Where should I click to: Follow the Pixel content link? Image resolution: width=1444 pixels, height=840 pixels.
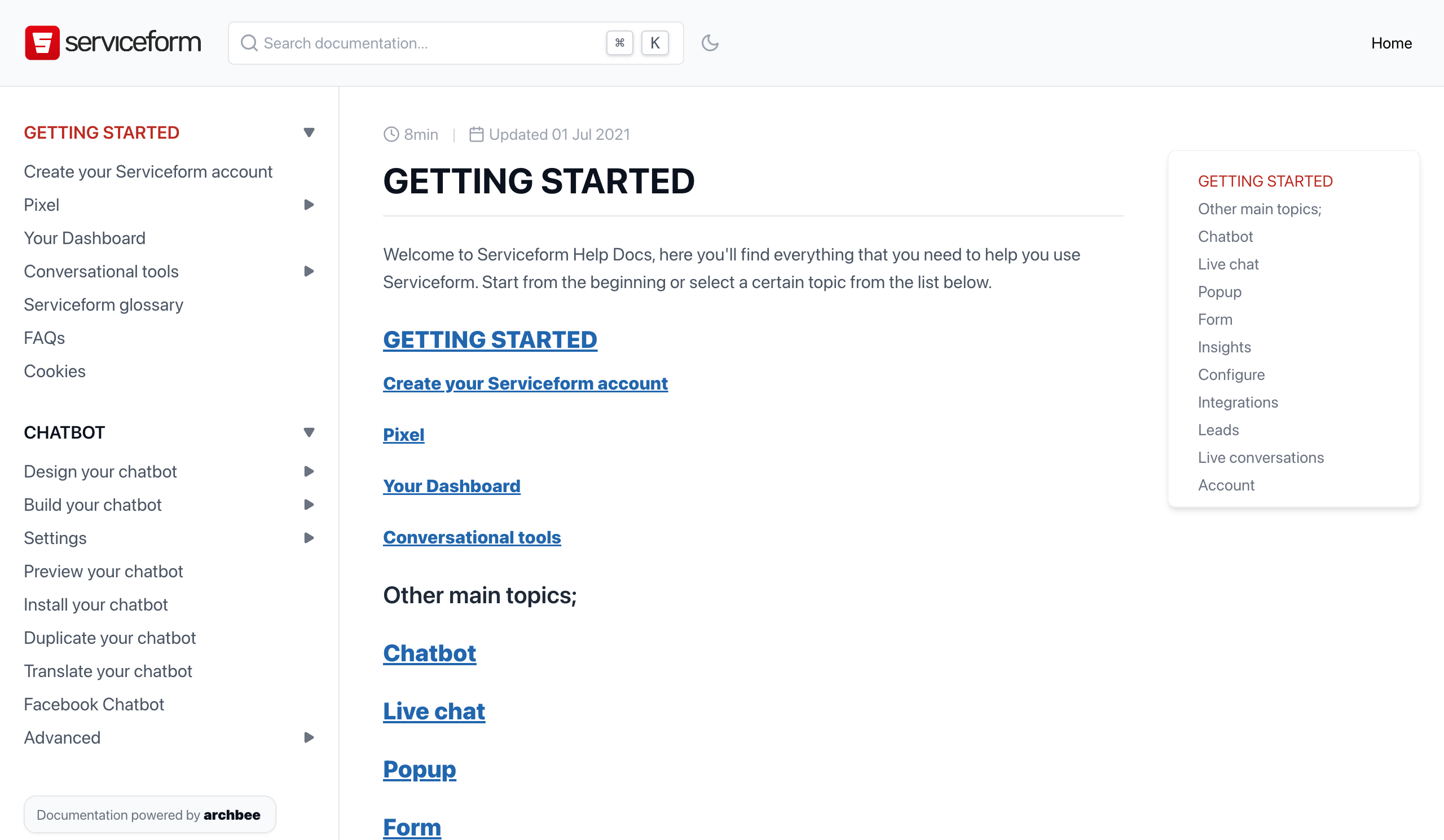click(403, 435)
